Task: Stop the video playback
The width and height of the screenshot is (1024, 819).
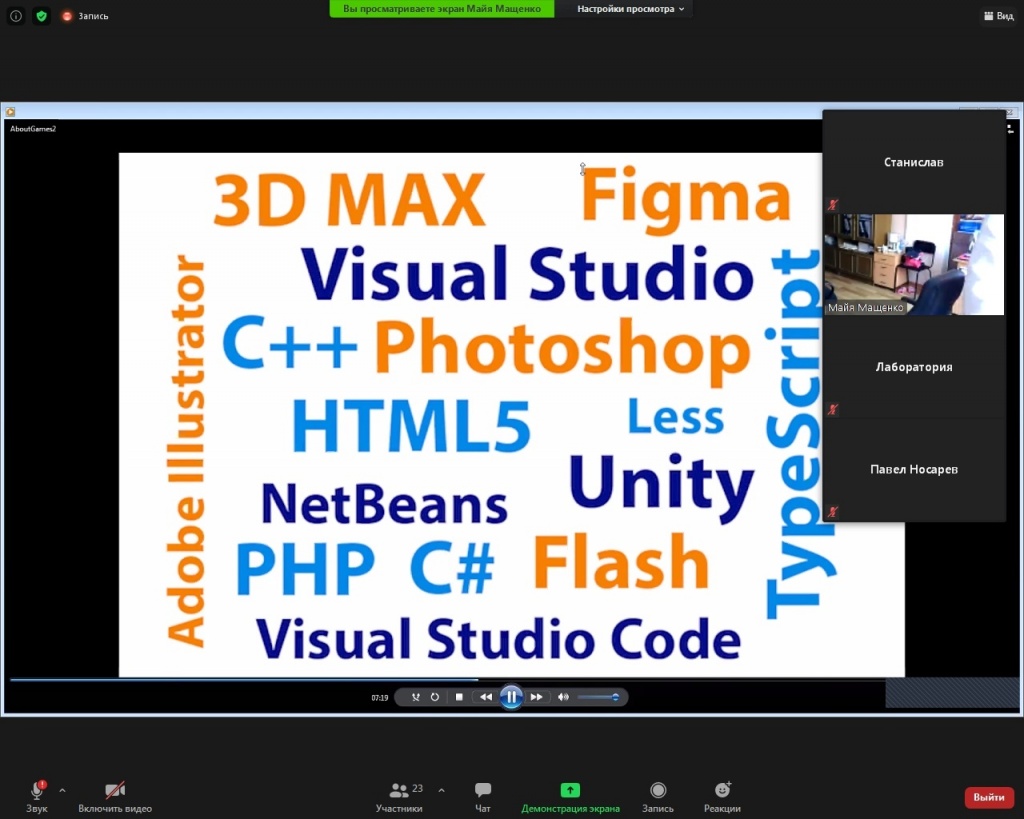Action: pyautogui.click(x=459, y=697)
